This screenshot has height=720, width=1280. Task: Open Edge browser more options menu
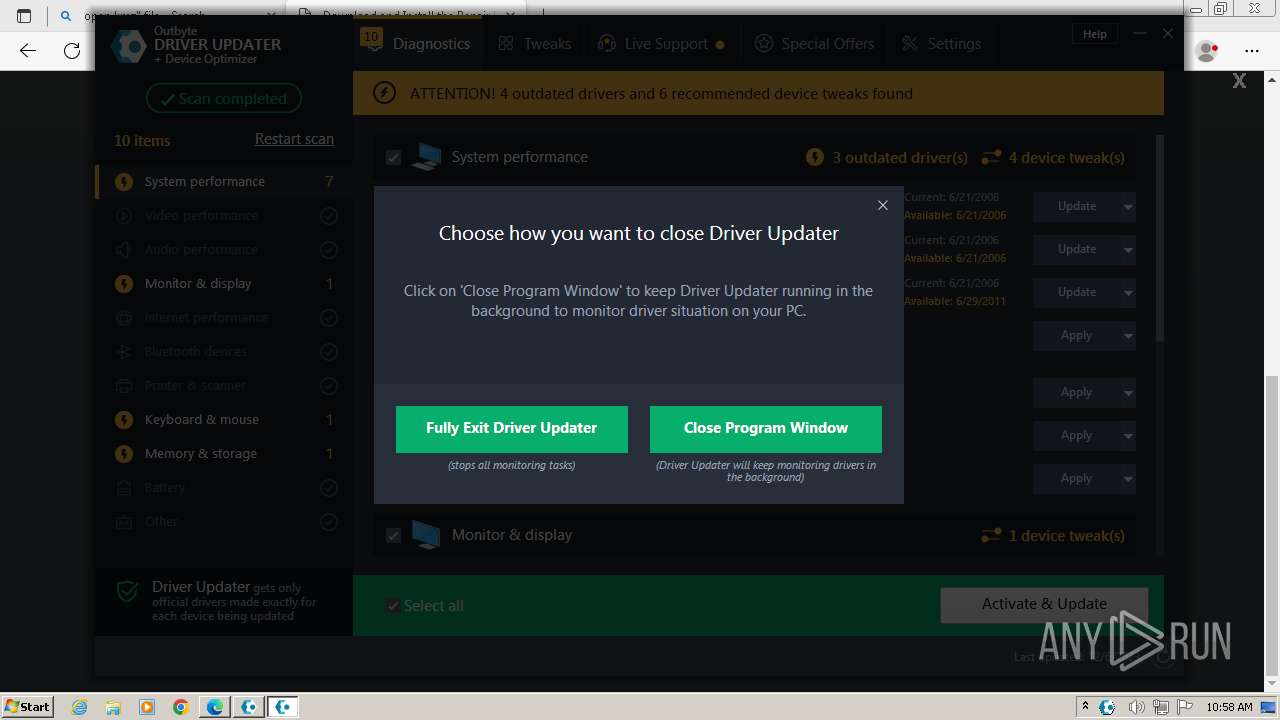1252,50
